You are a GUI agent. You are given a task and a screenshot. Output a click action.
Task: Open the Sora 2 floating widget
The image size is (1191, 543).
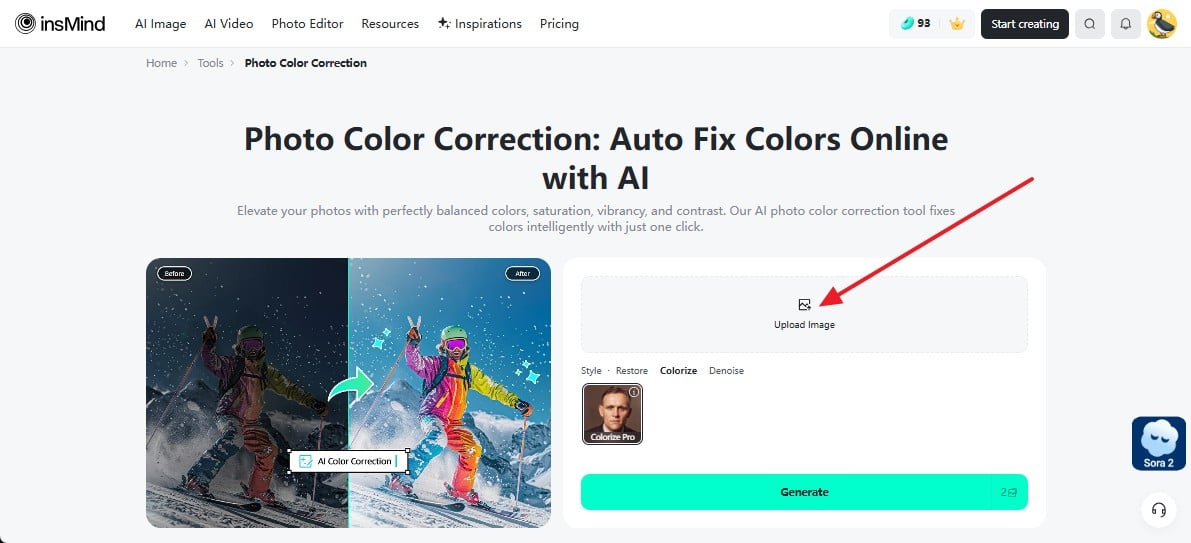(1158, 444)
